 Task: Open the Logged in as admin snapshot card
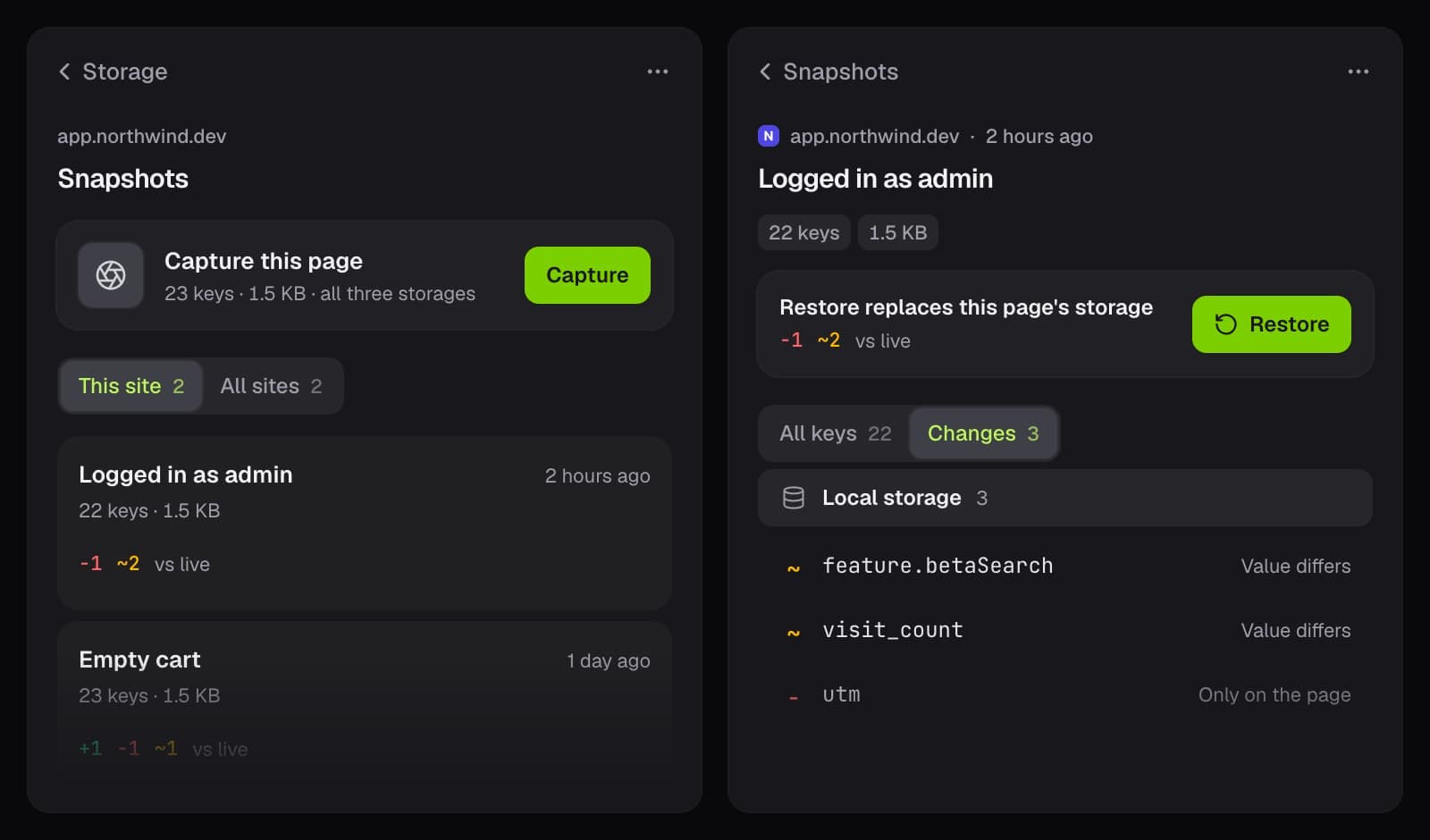click(x=365, y=524)
